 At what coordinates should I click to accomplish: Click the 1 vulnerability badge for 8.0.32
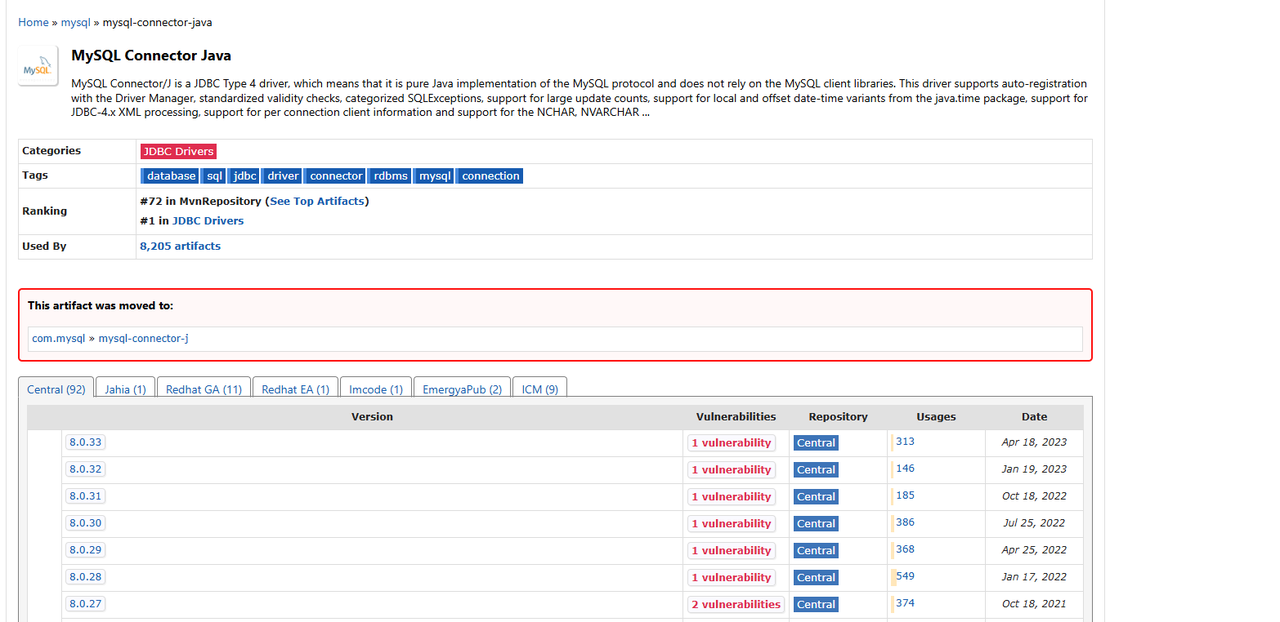pyautogui.click(x=731, y=470)
